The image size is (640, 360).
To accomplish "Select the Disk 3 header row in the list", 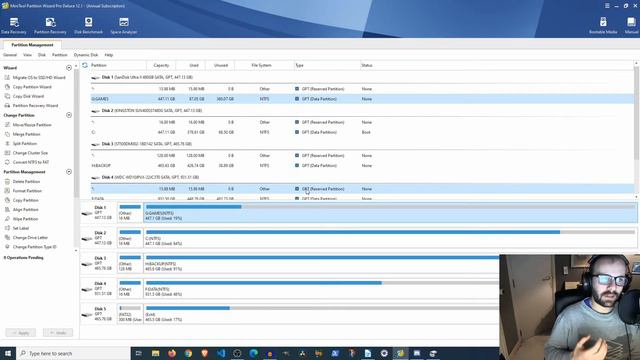I will [362, 144].
